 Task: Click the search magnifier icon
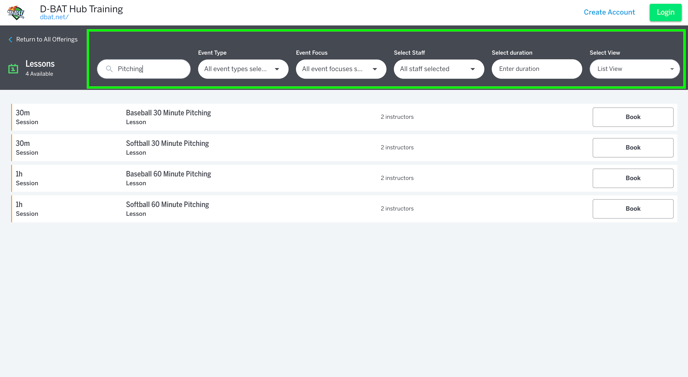pos(109,69)
